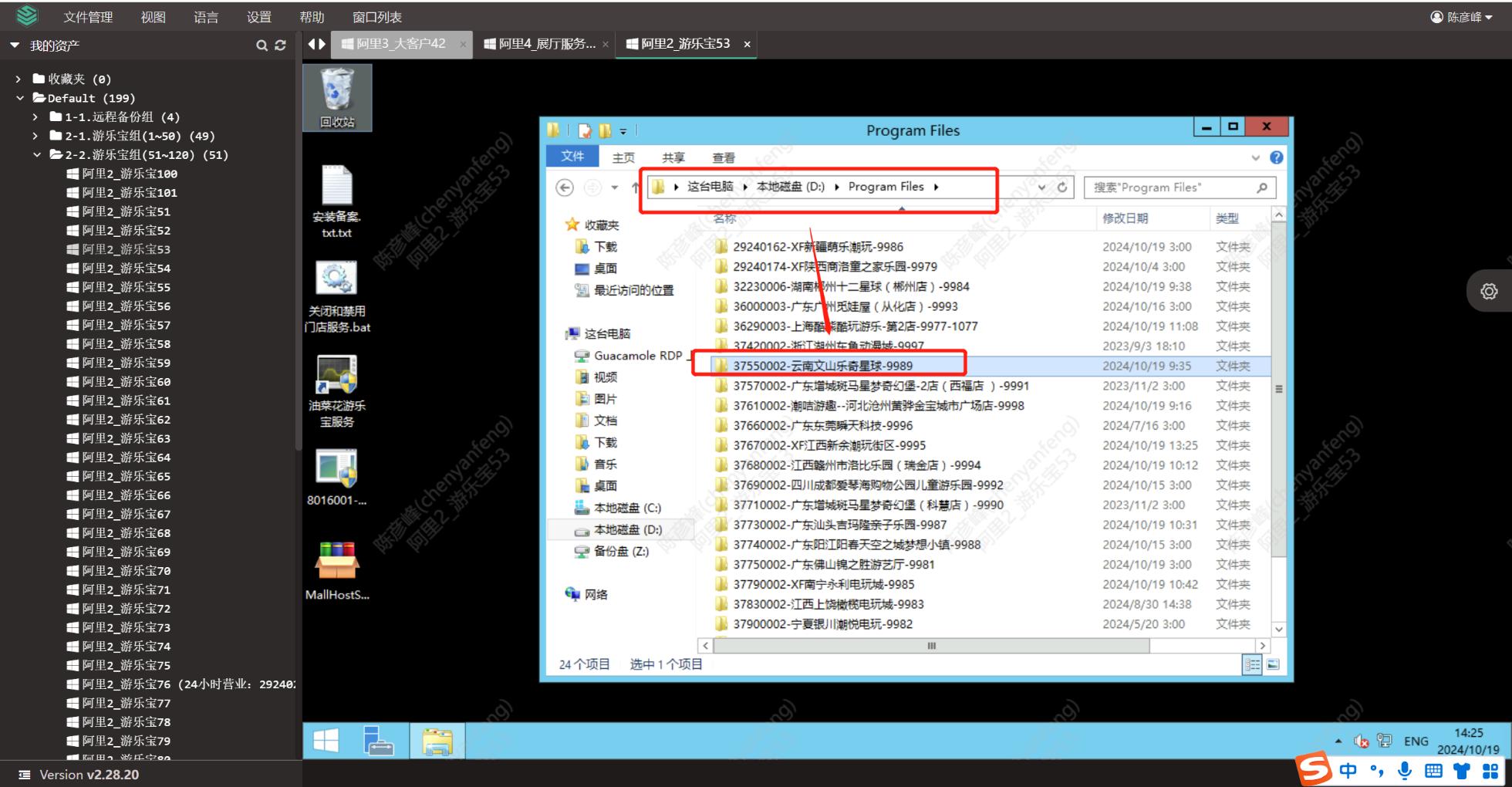Refresh the Program Files address bar

[1061, 187]
